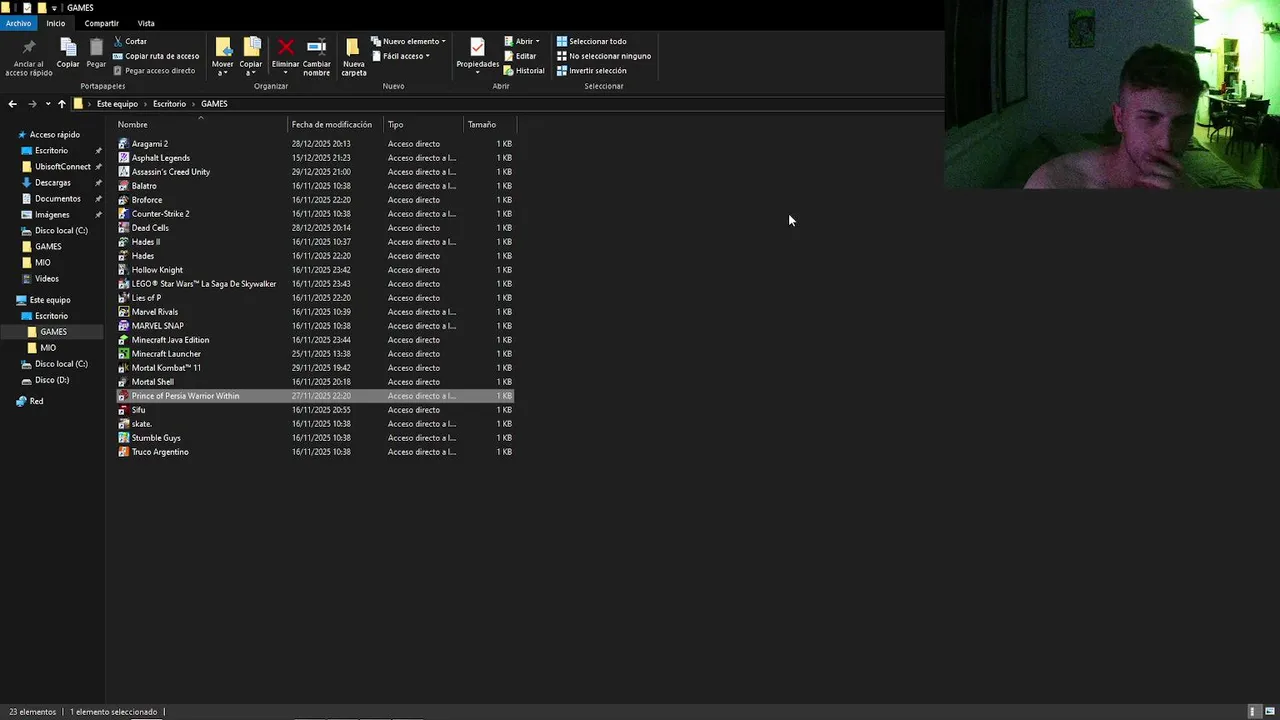
Task: Click Invertir selección
Action: pyautogui.click(x=591, y=71)
